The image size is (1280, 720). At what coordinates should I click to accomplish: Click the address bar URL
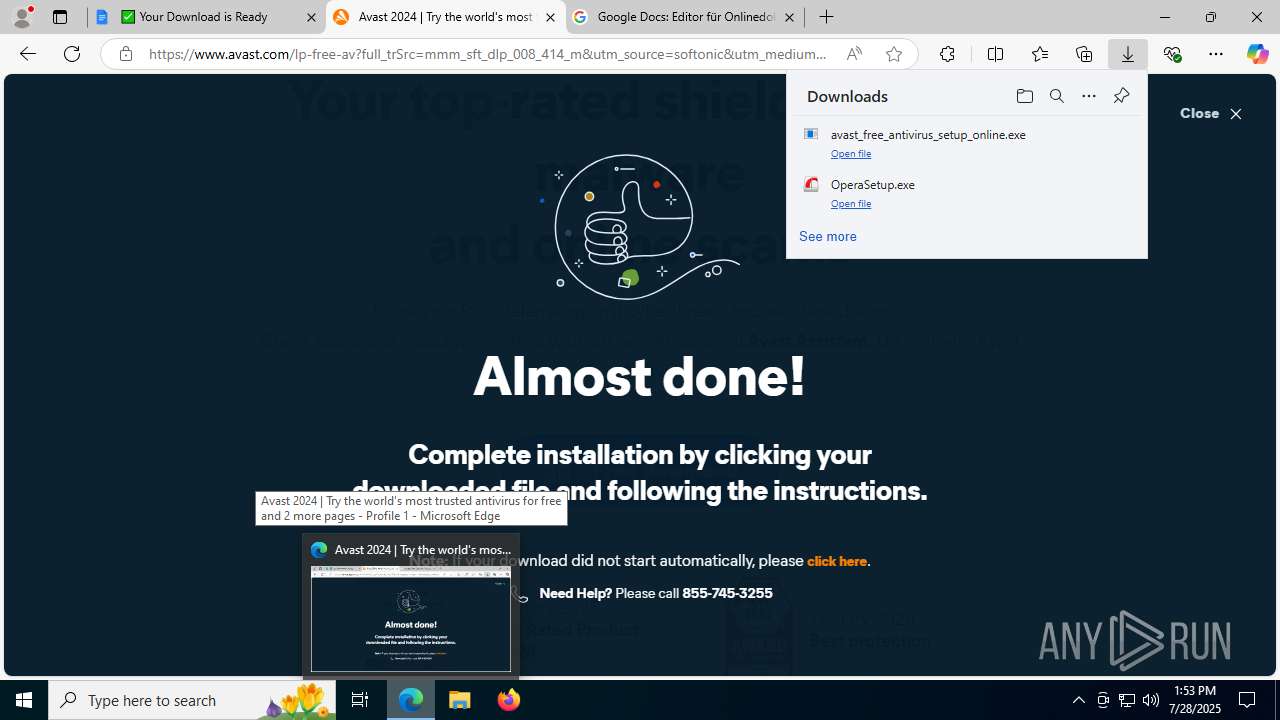487,54
